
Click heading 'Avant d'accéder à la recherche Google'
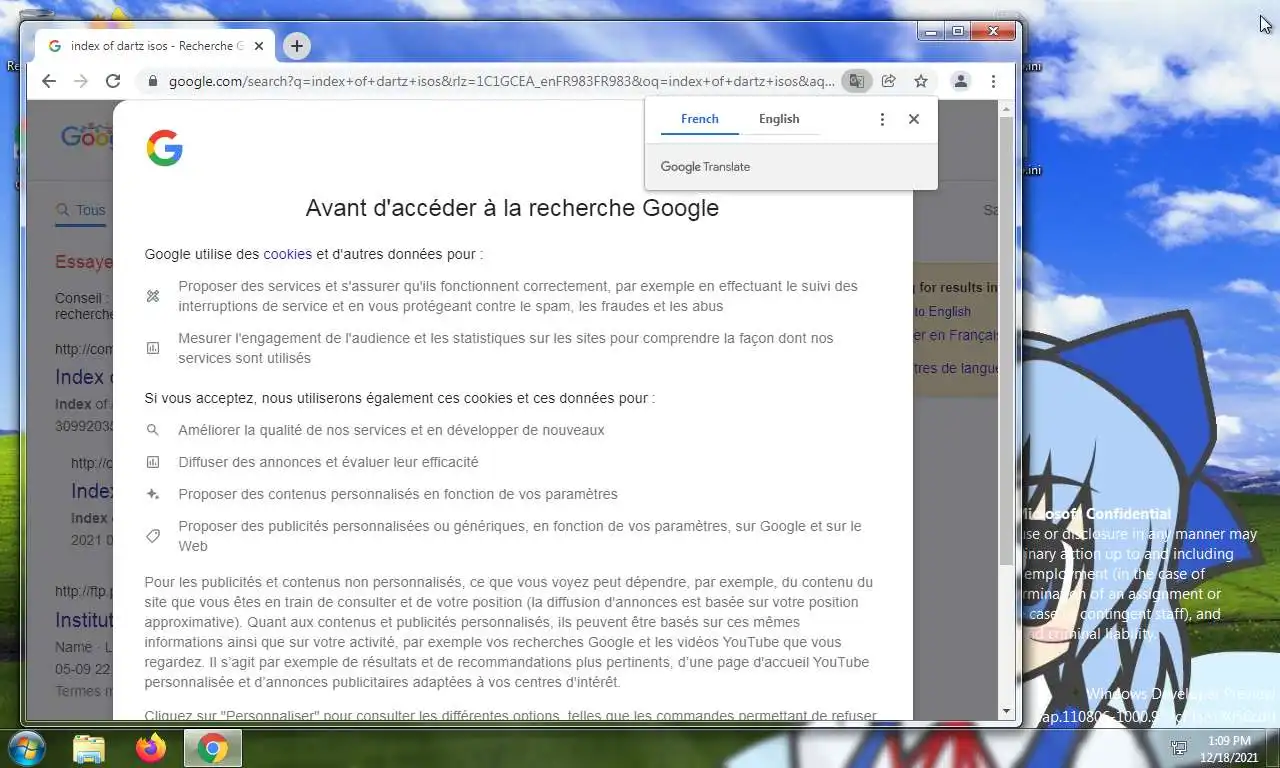(x=512, y=208)
